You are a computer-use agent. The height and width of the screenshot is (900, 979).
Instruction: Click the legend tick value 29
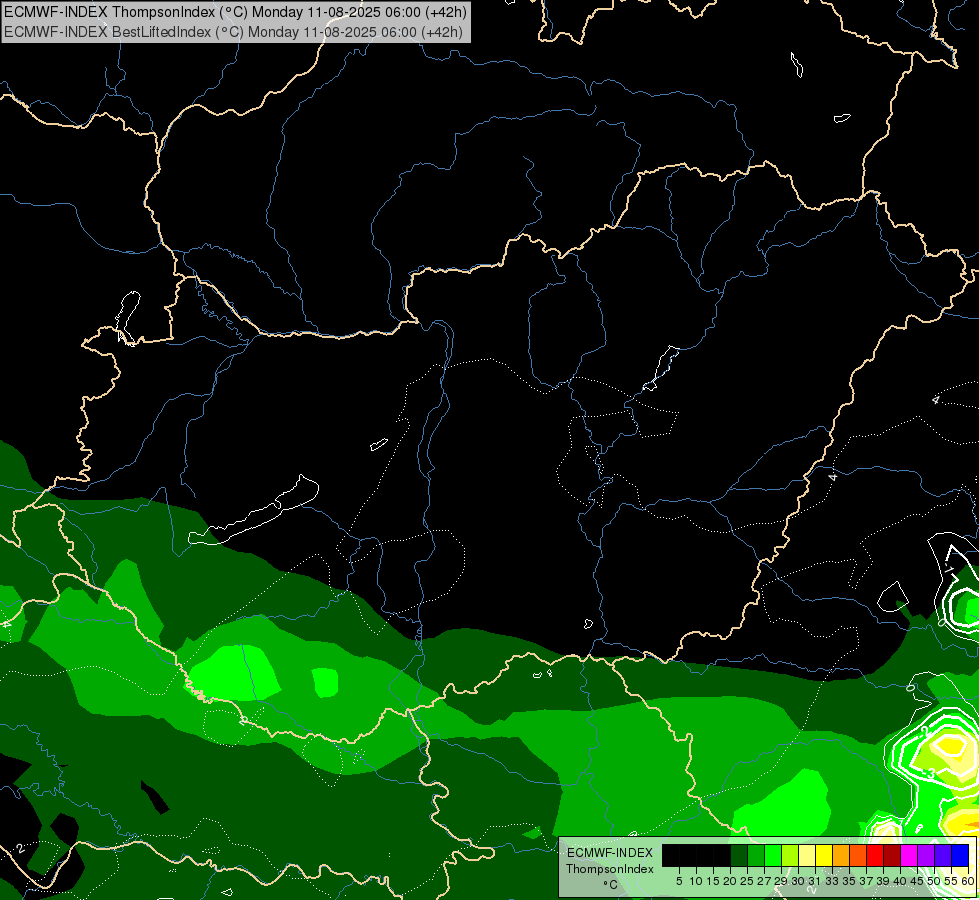tap(781, 881)
